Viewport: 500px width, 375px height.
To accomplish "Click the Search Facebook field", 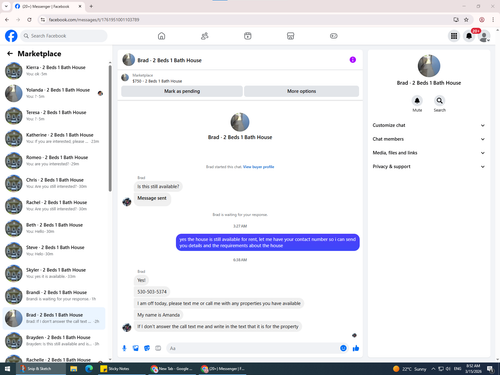I will point(64,36).
